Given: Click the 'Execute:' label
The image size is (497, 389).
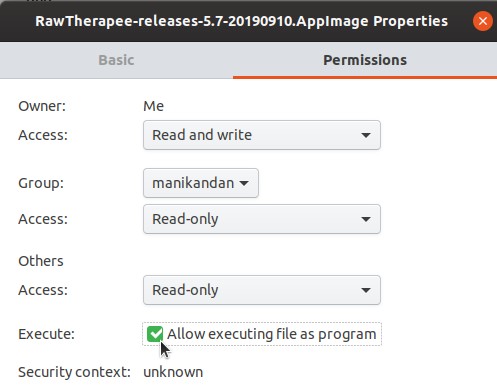Looking at the screenshot, I should [46, 334].
